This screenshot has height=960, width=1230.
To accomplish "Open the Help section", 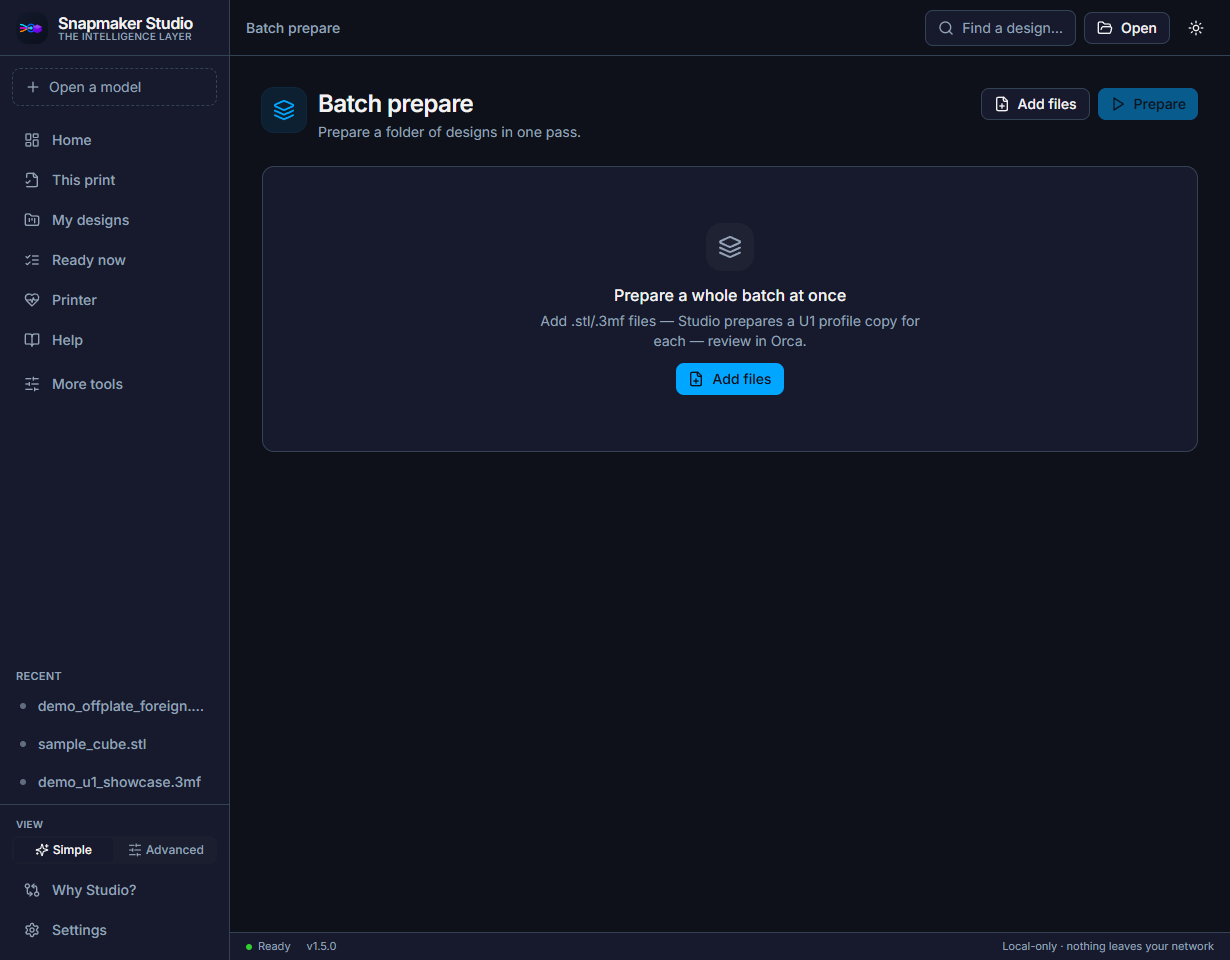I will point(114,340).
